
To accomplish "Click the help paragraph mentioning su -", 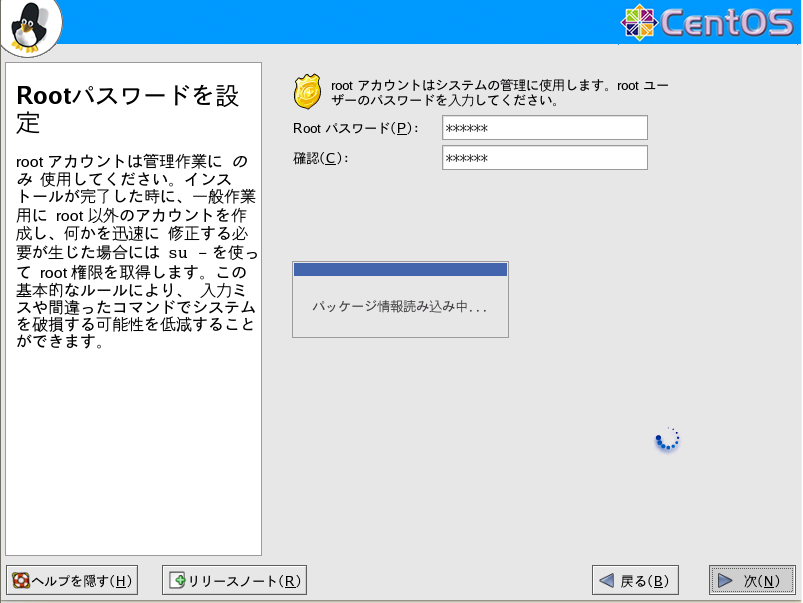I will tap(136, 251).
